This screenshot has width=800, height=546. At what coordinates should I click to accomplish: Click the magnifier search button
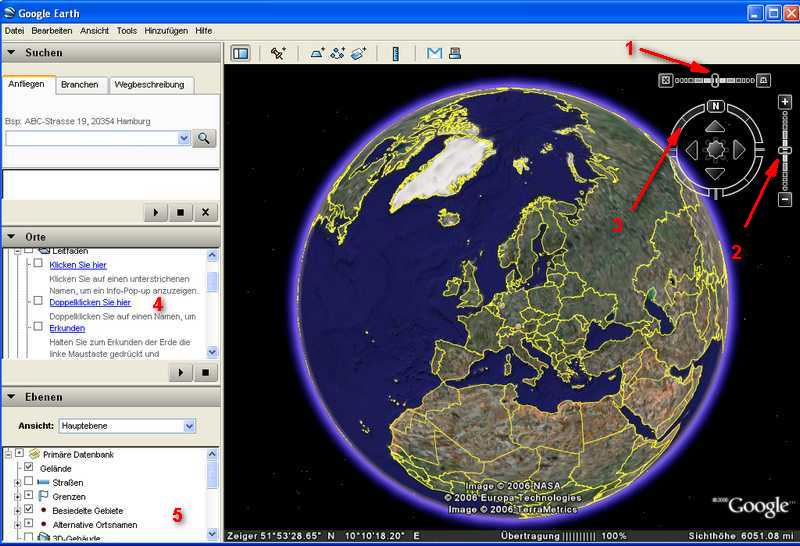(204, 138)
